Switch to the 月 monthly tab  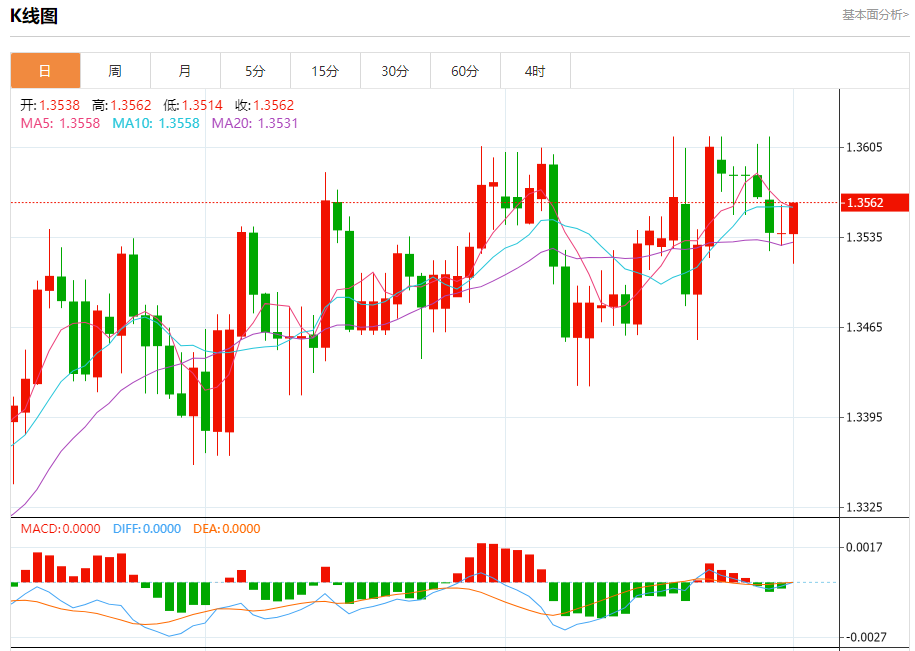(x=186, y=71)
